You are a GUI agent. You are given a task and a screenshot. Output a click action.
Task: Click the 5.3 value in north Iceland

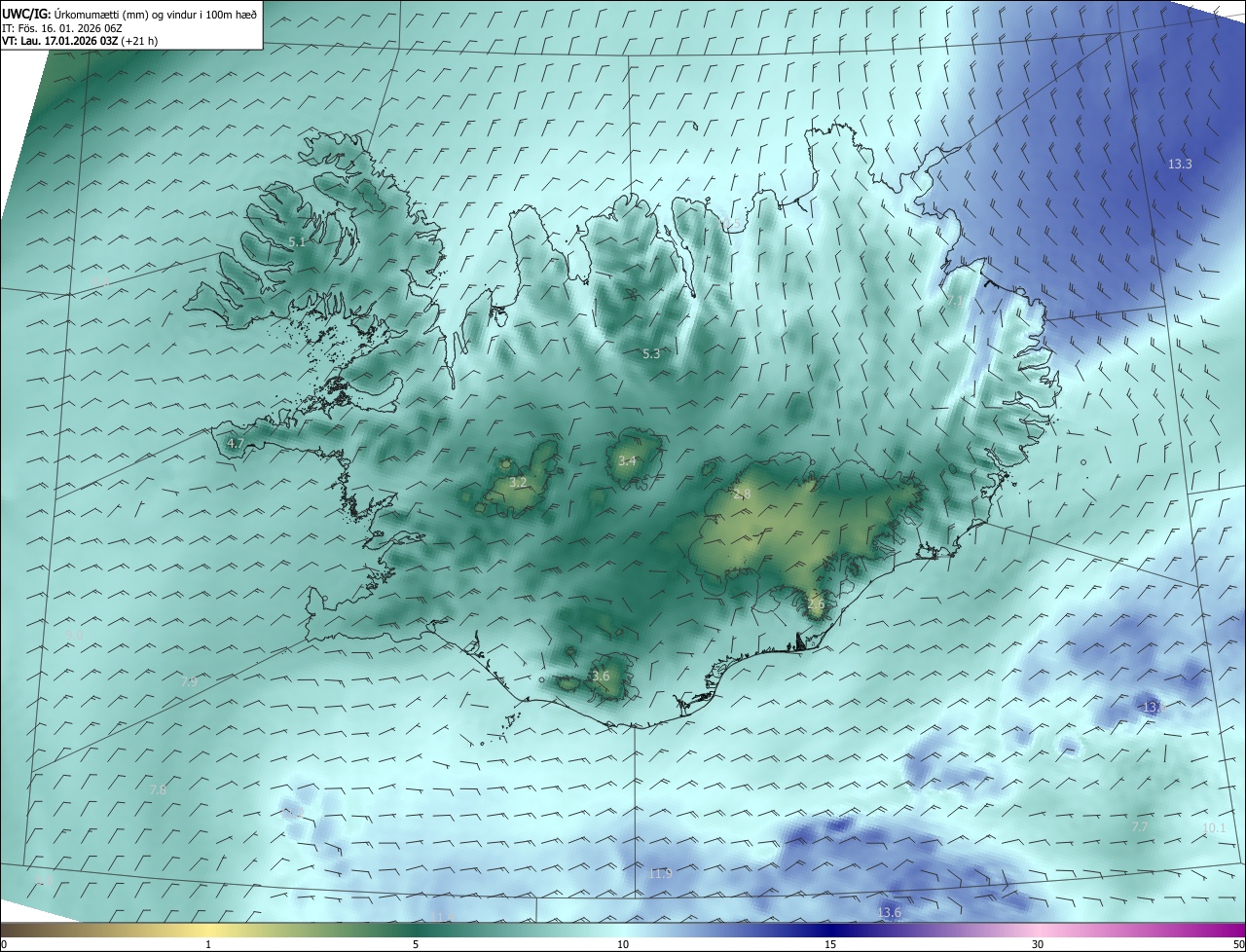tap(651, 353)
